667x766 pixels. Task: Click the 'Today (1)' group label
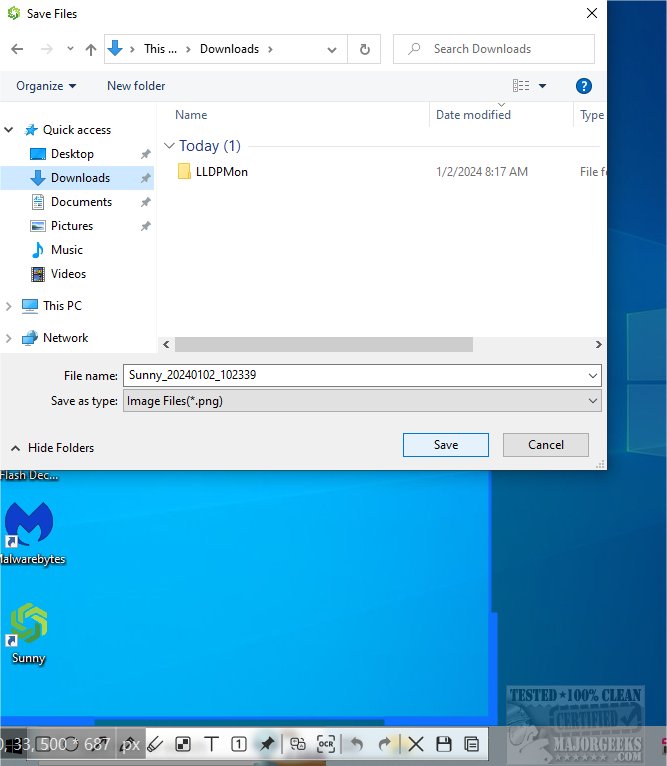pos(210,146)
